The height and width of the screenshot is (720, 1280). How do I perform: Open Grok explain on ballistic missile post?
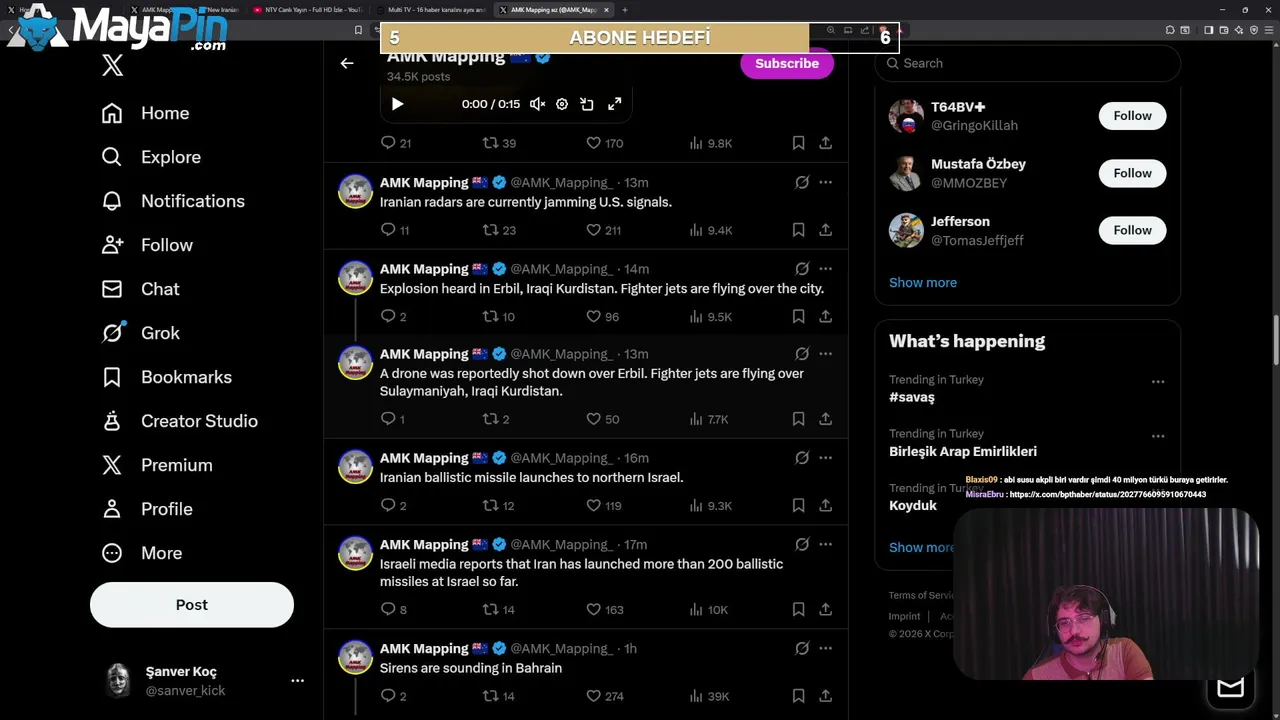(802, 458)
